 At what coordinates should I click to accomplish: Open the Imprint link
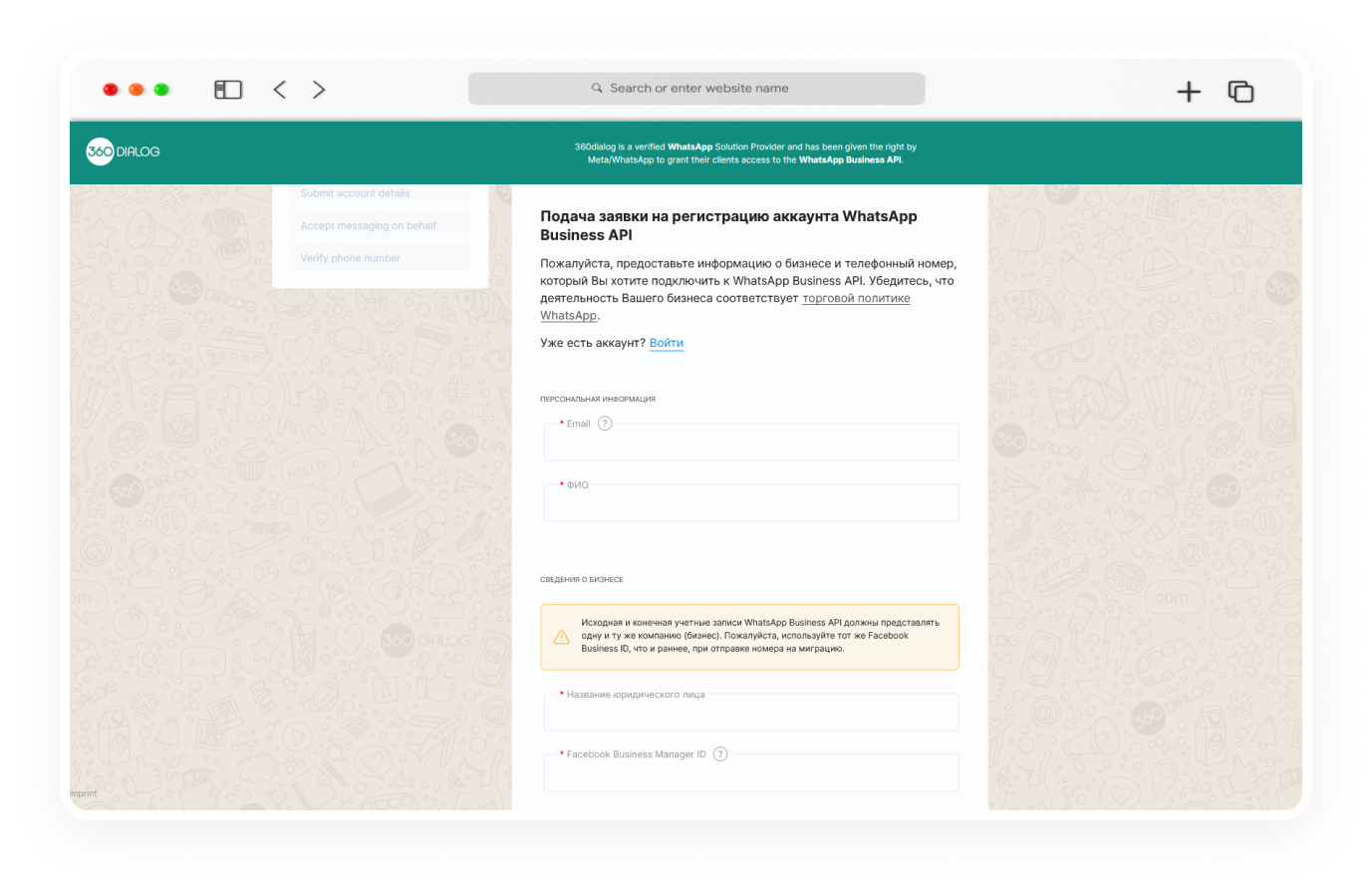(x=84, y=793)
